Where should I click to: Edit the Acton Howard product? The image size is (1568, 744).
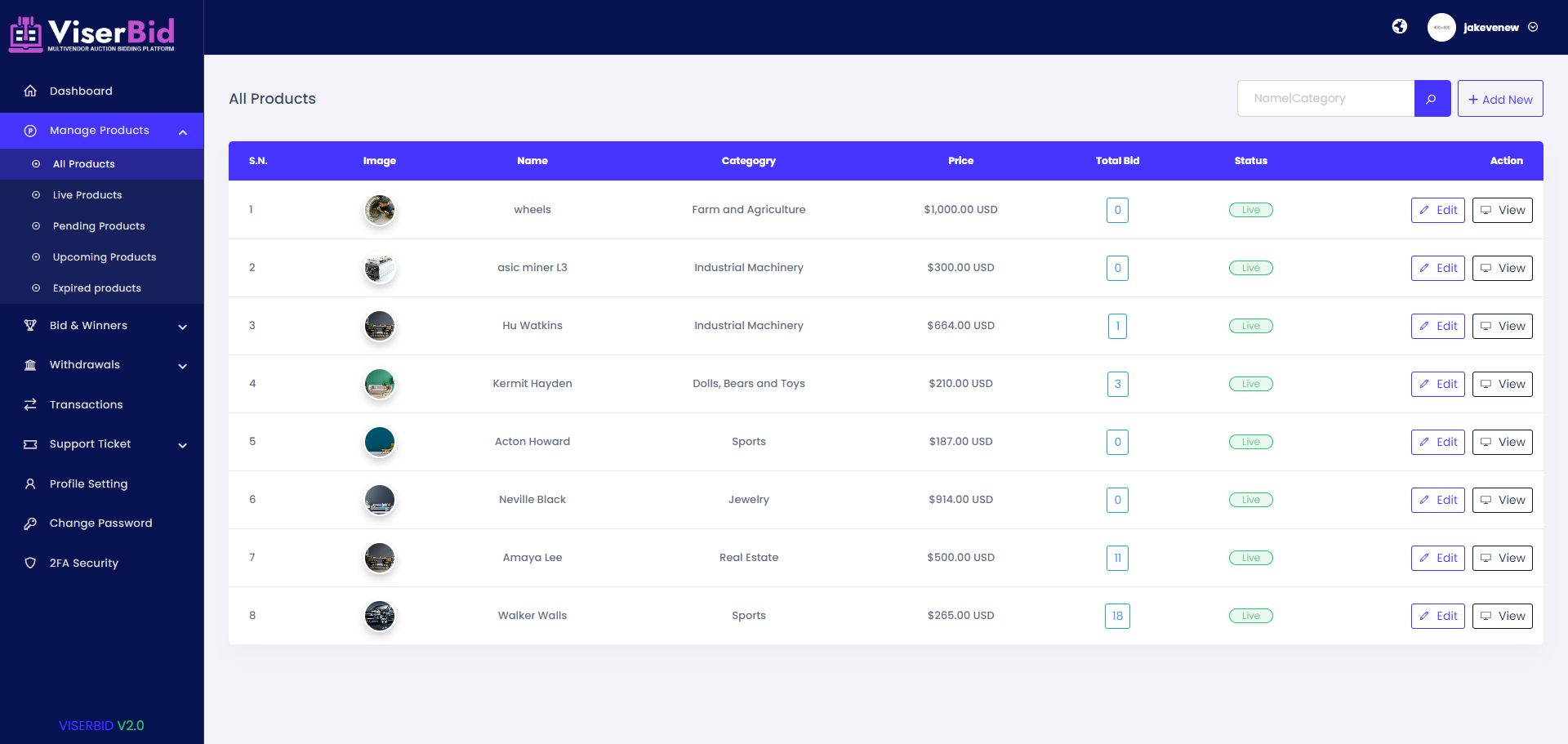(1438, 442)
